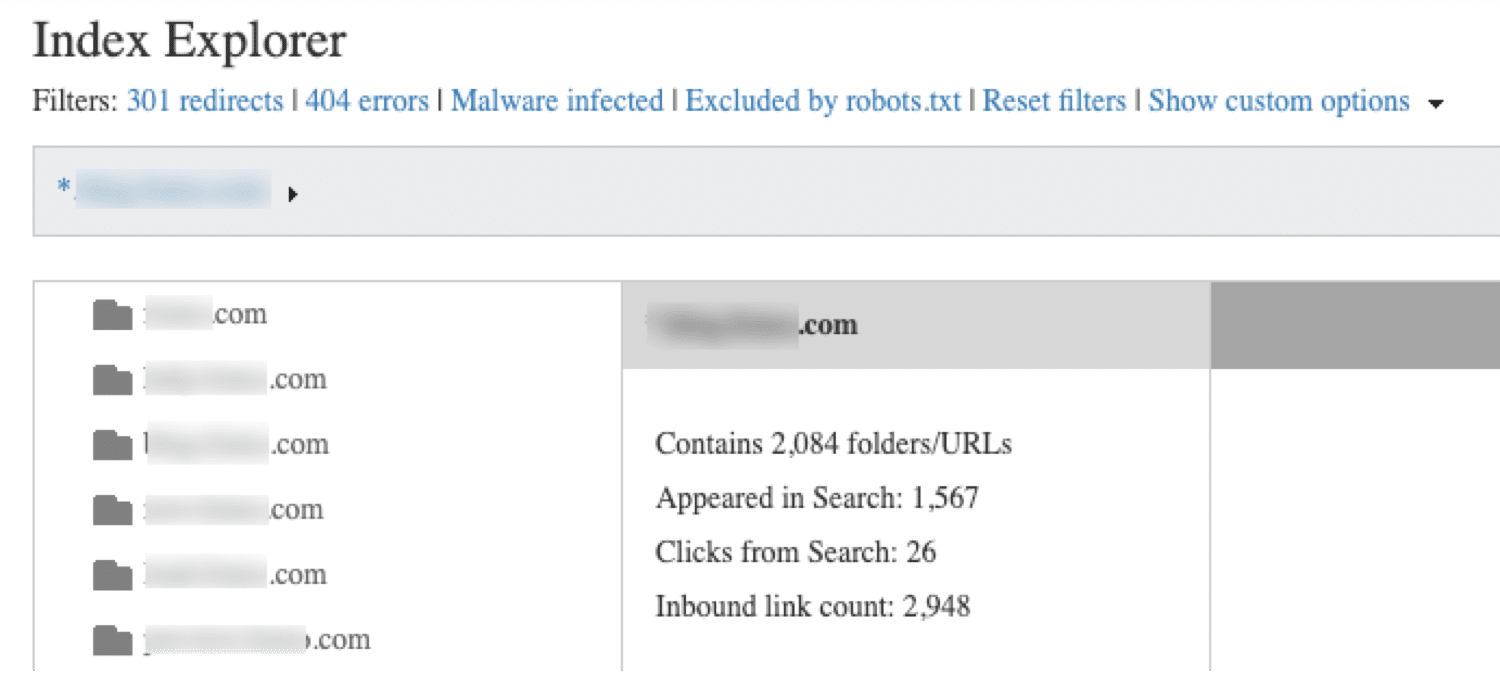Image resolution: width=1500 pixels, height=673 pixels.
Task: Expand the breadcrumb arrow after the root site
Action: point(293,193)
